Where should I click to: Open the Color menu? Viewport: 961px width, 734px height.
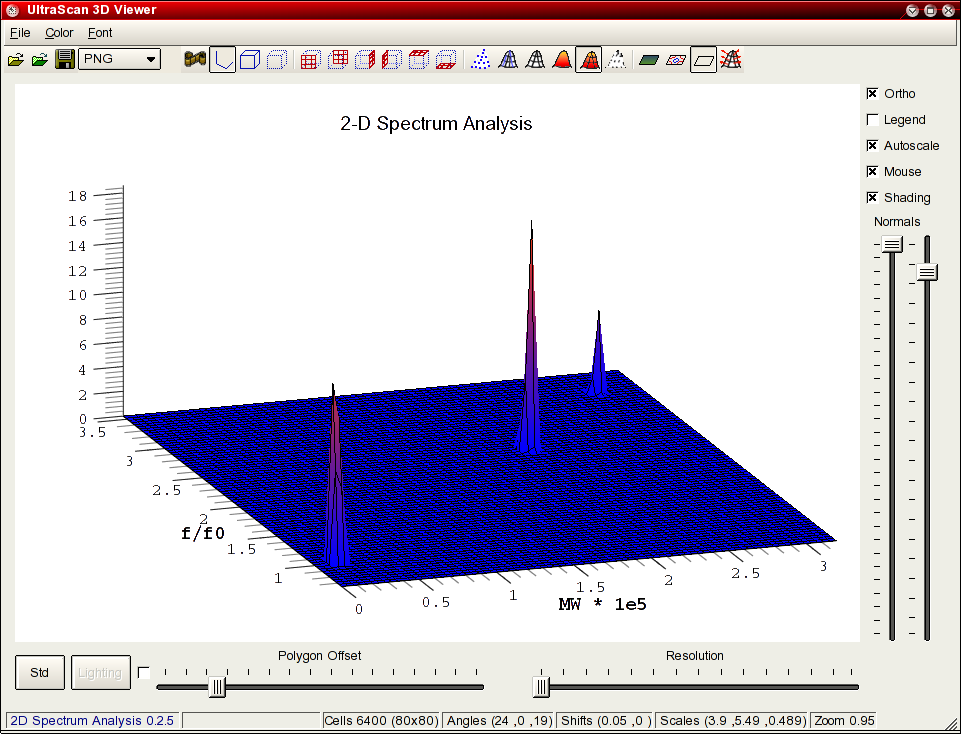[59, 33]
